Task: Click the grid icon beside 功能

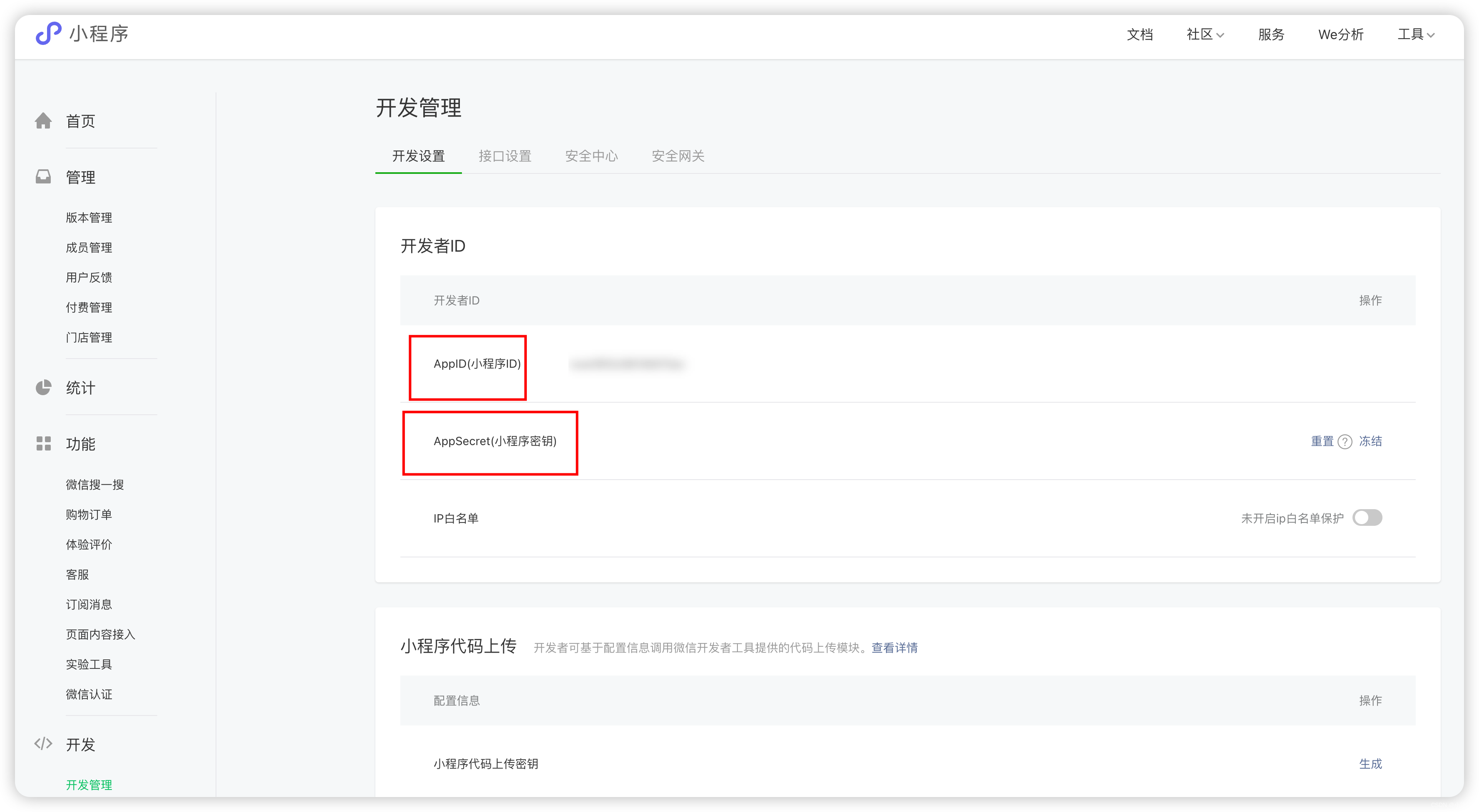Action: coord(44,443)
